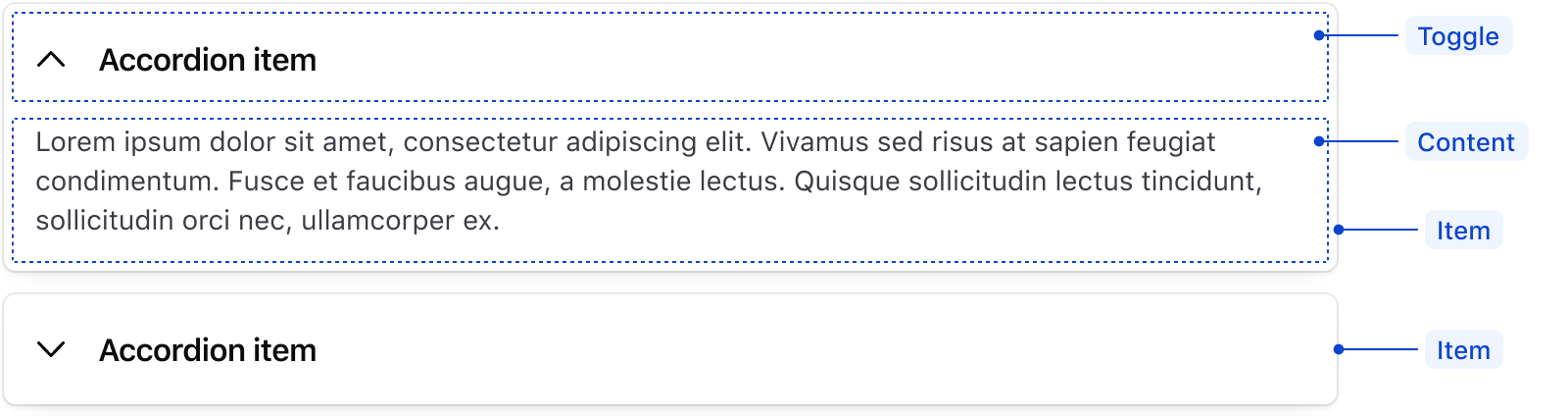
Task: Expand the collapsed accordion using the down chevron
Action: tap(51, 349)
